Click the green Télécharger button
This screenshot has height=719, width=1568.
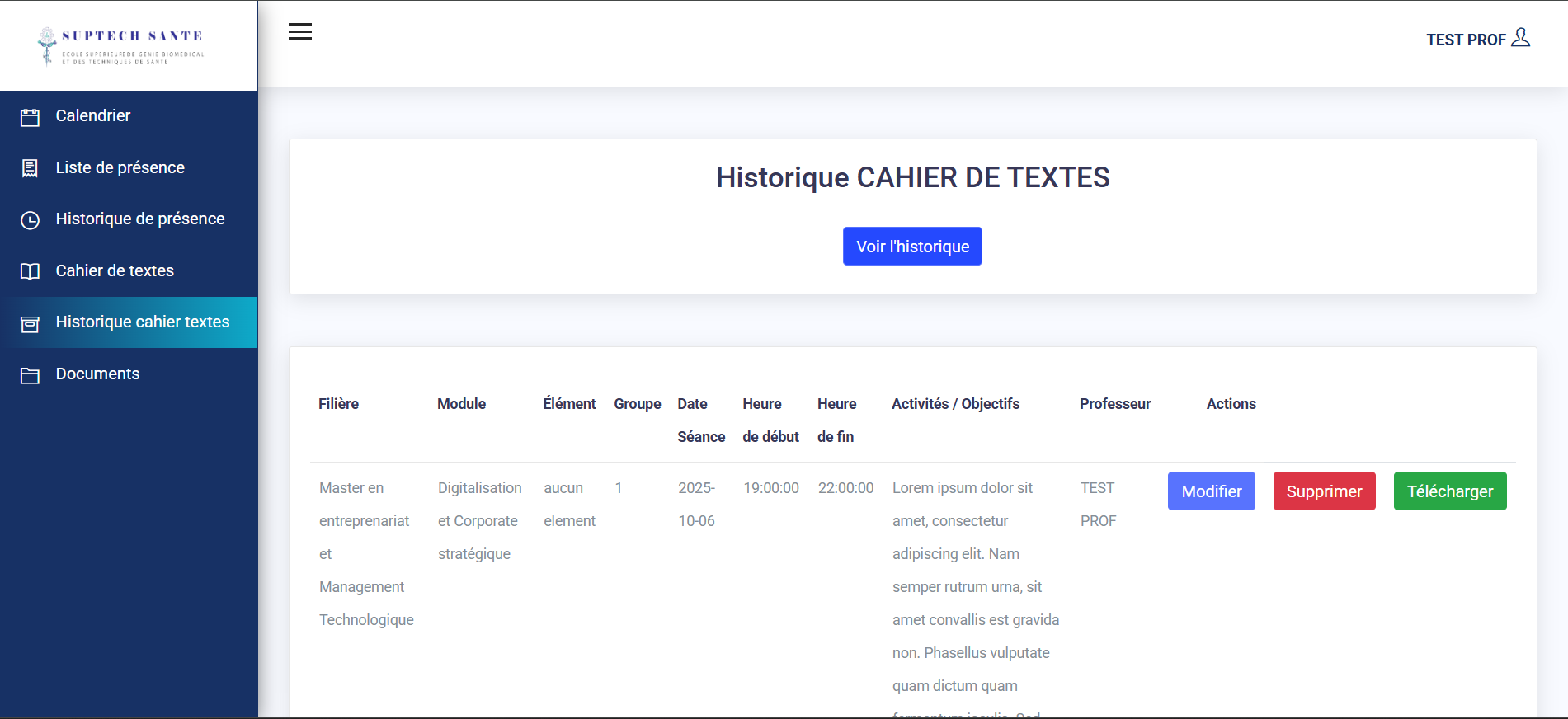click(x=1449, y=491)
